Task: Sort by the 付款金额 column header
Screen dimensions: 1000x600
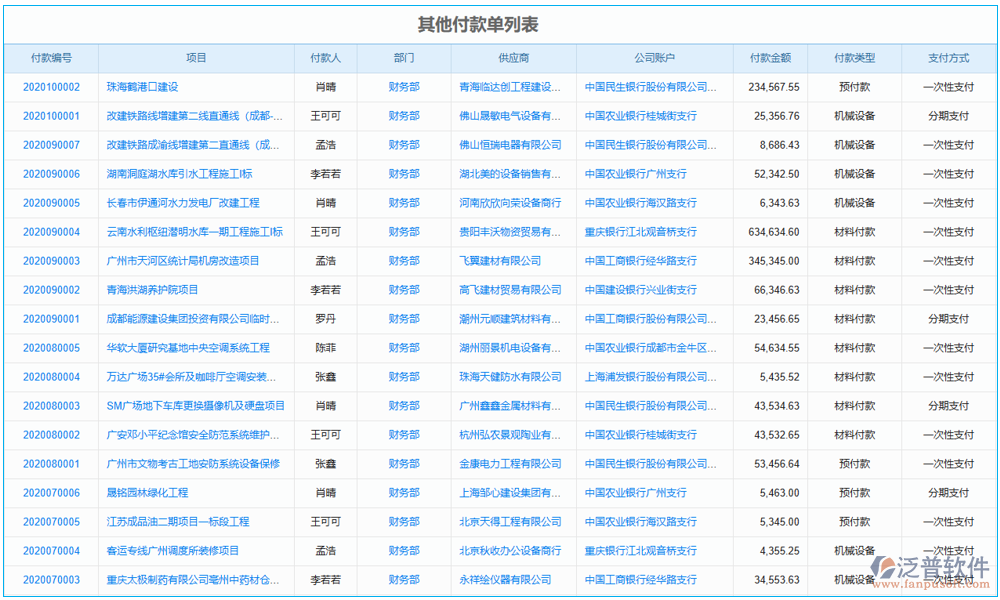Action: click(770, 58)
